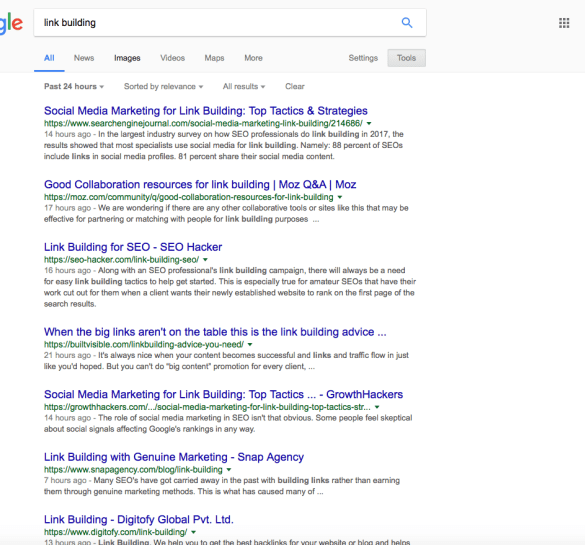The height and width of the screenshot is (545, 585).
Task: Expand the arrow beside the seo-hacker.com URL
Action: click(205, 260)
